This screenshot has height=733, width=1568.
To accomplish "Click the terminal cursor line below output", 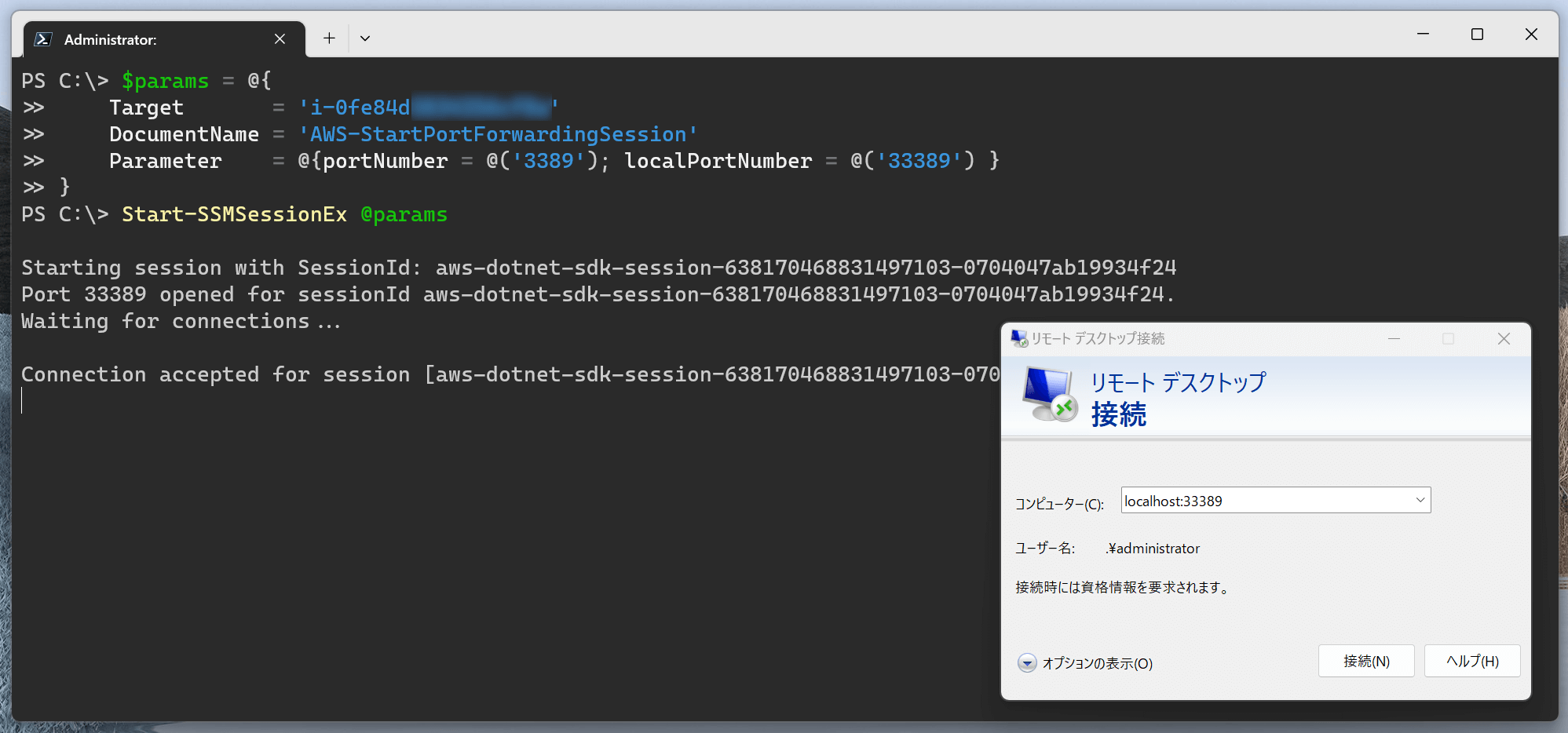I will (x=22, y=401).
